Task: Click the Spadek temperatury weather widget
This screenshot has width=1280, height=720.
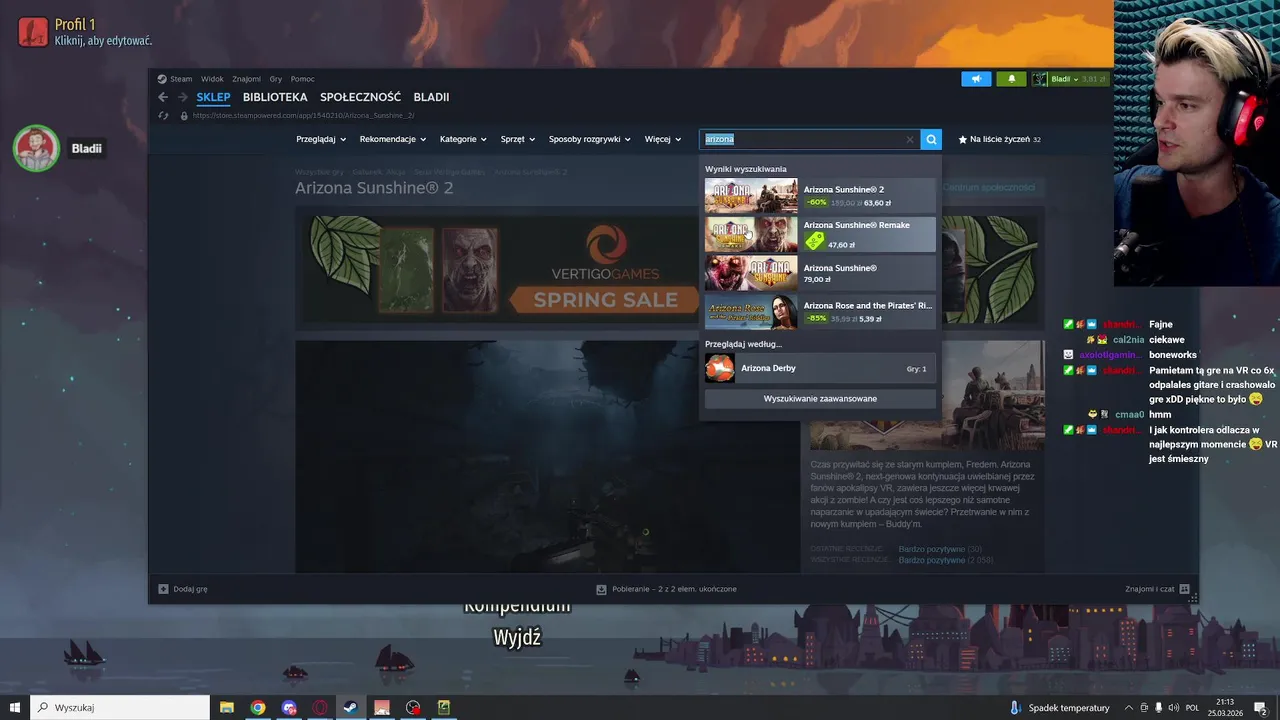Action: (1058, 707)
